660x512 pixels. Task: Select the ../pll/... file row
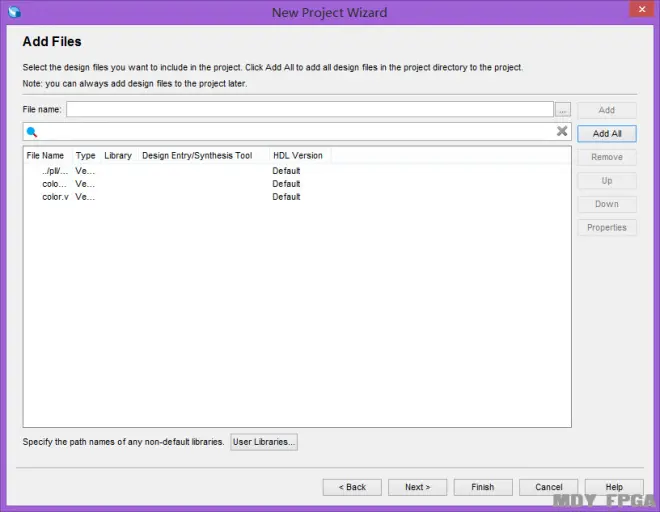(297, 171)
